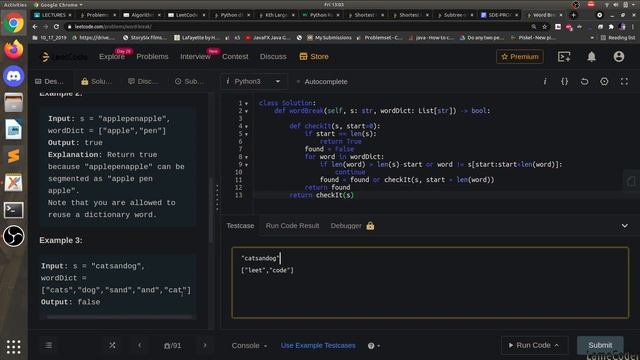Open a new browser tab
This screenshot has height=360, width=640.
coord(573,15)
